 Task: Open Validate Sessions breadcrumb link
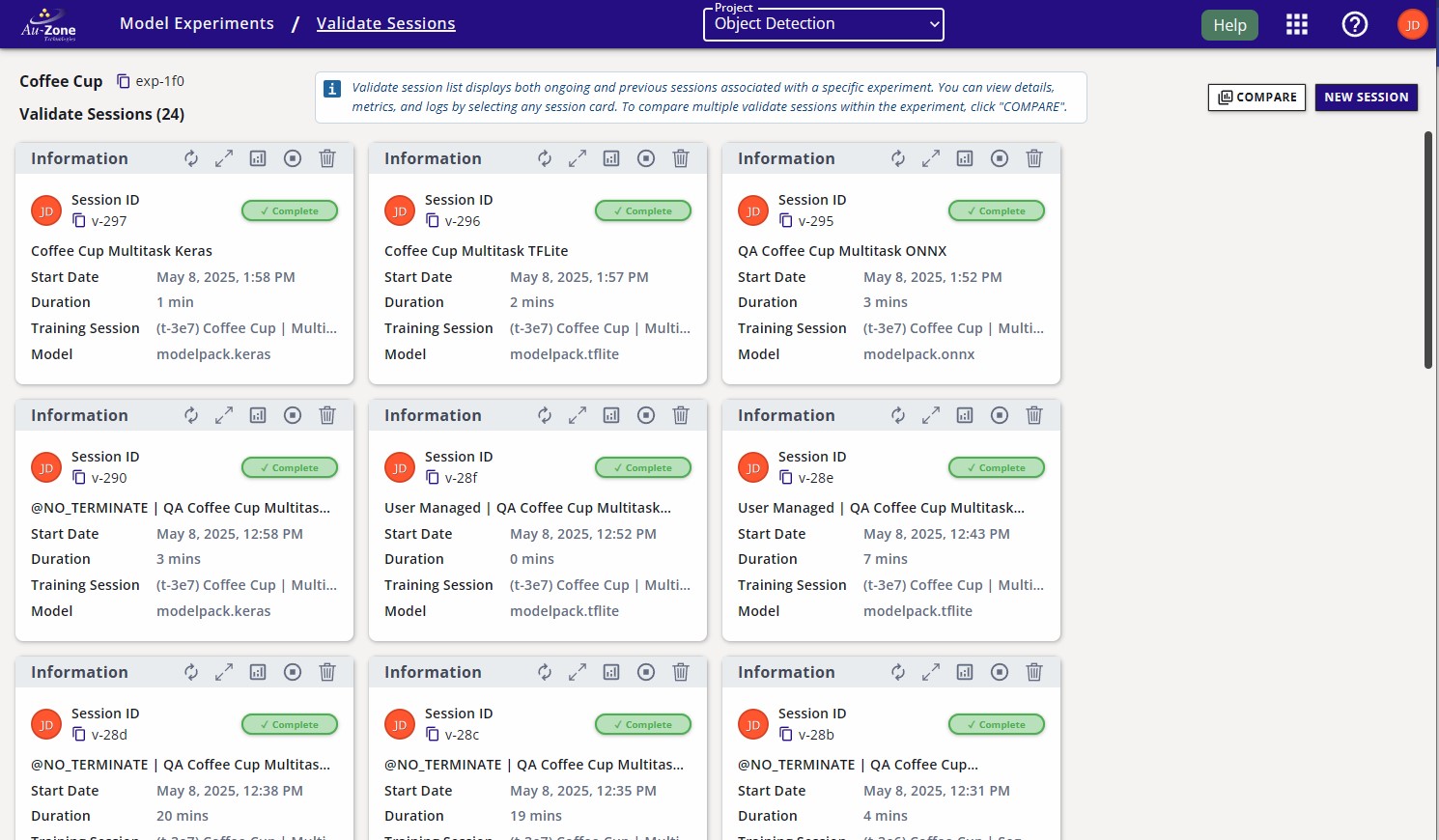tap(385, 23)
